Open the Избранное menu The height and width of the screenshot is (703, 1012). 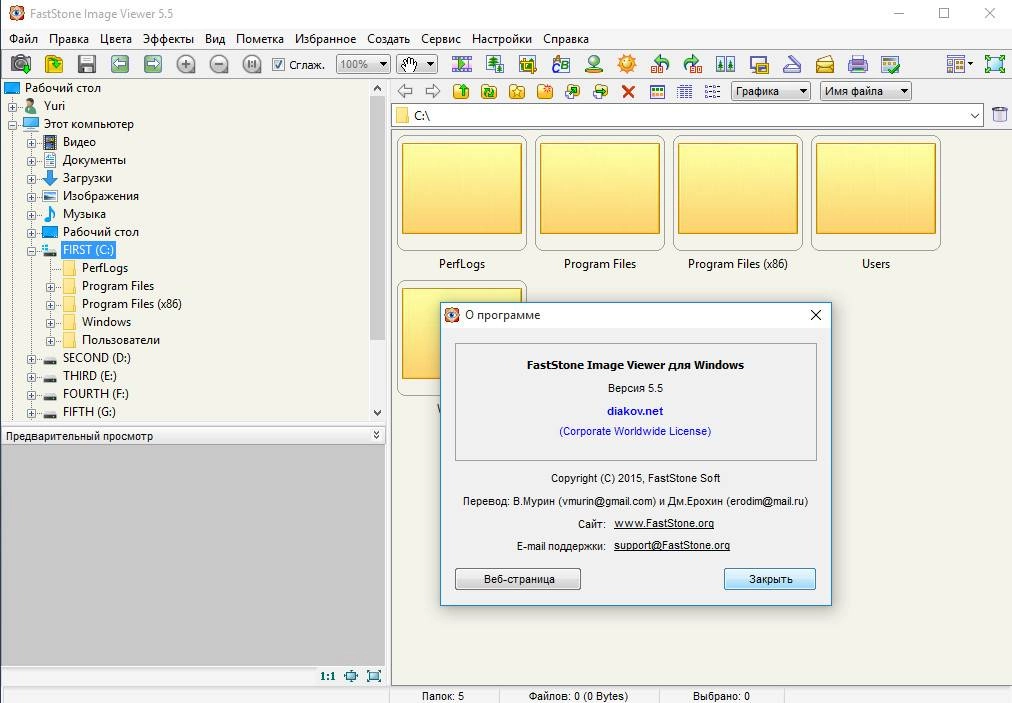coord(325,39)
